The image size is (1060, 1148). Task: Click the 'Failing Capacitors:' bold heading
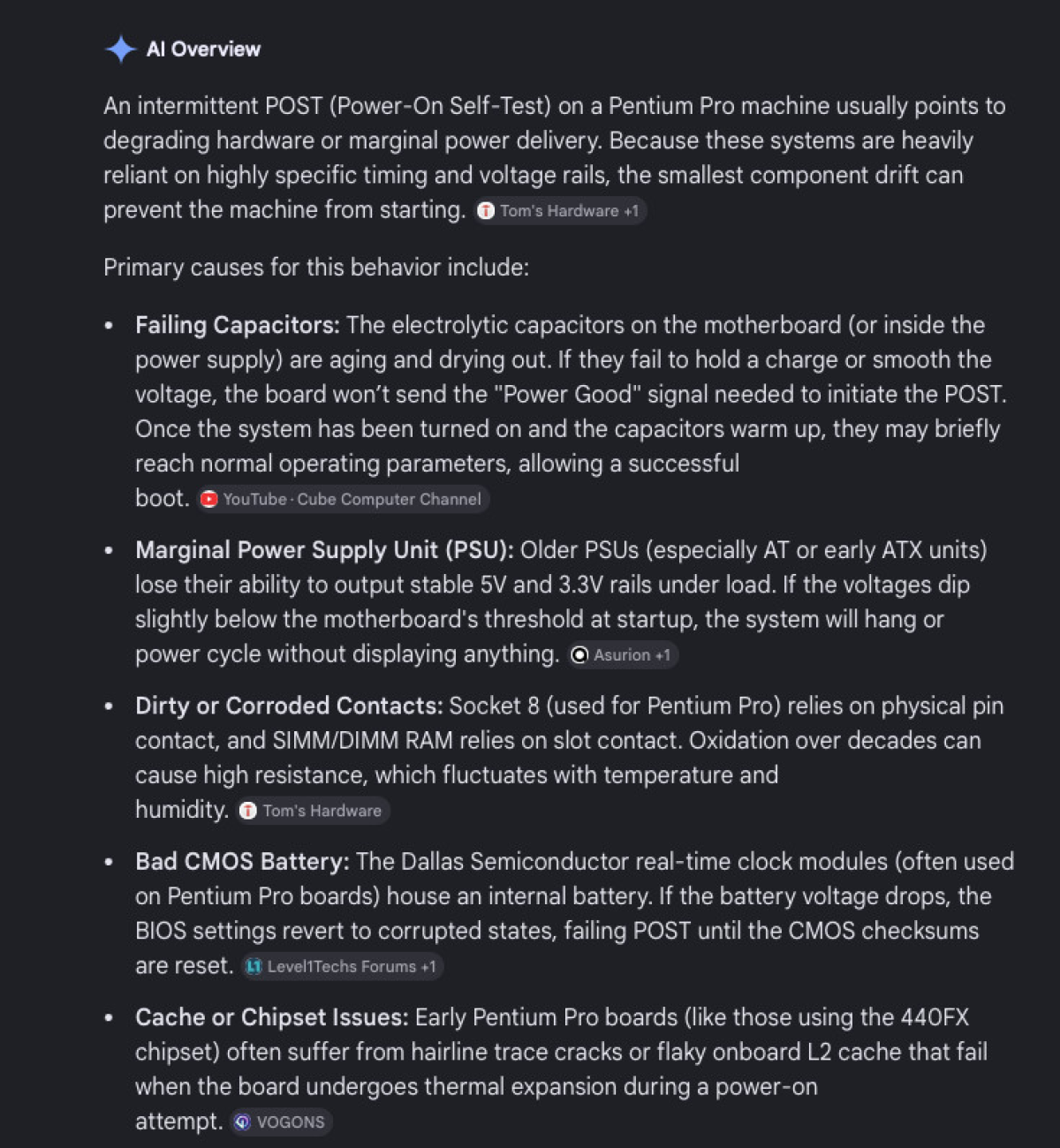[x=238, y=325]
